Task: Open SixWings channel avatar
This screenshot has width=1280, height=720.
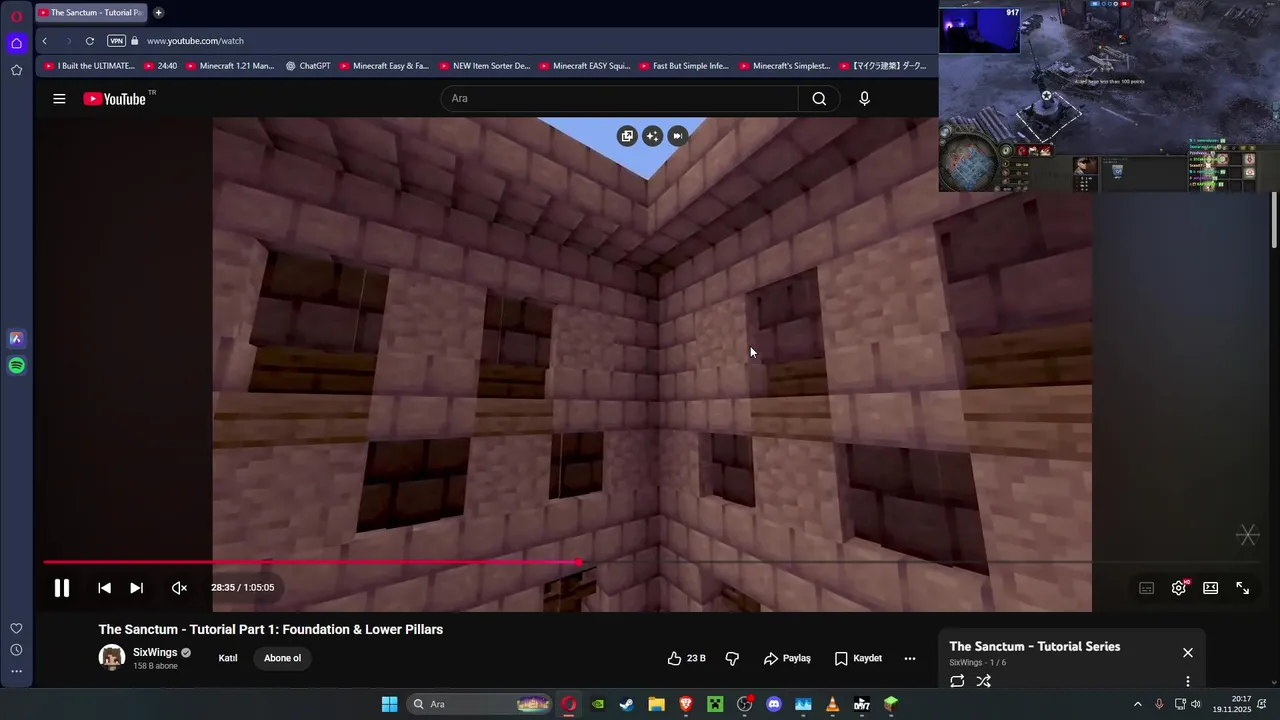Action: [111, 658]
